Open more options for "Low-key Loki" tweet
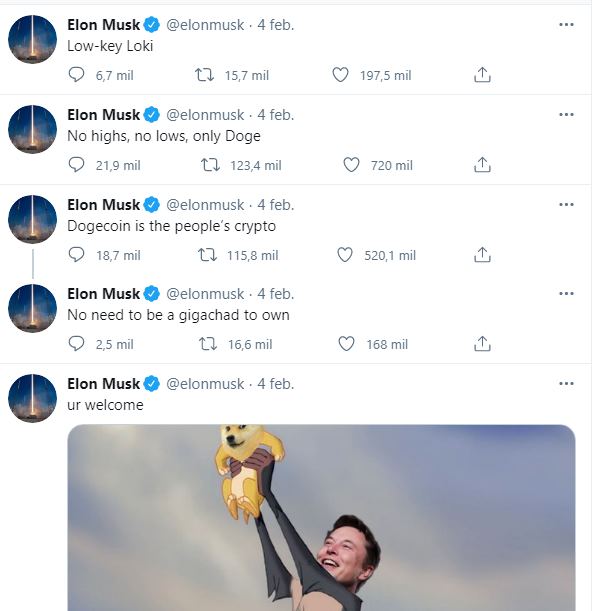 567,24
